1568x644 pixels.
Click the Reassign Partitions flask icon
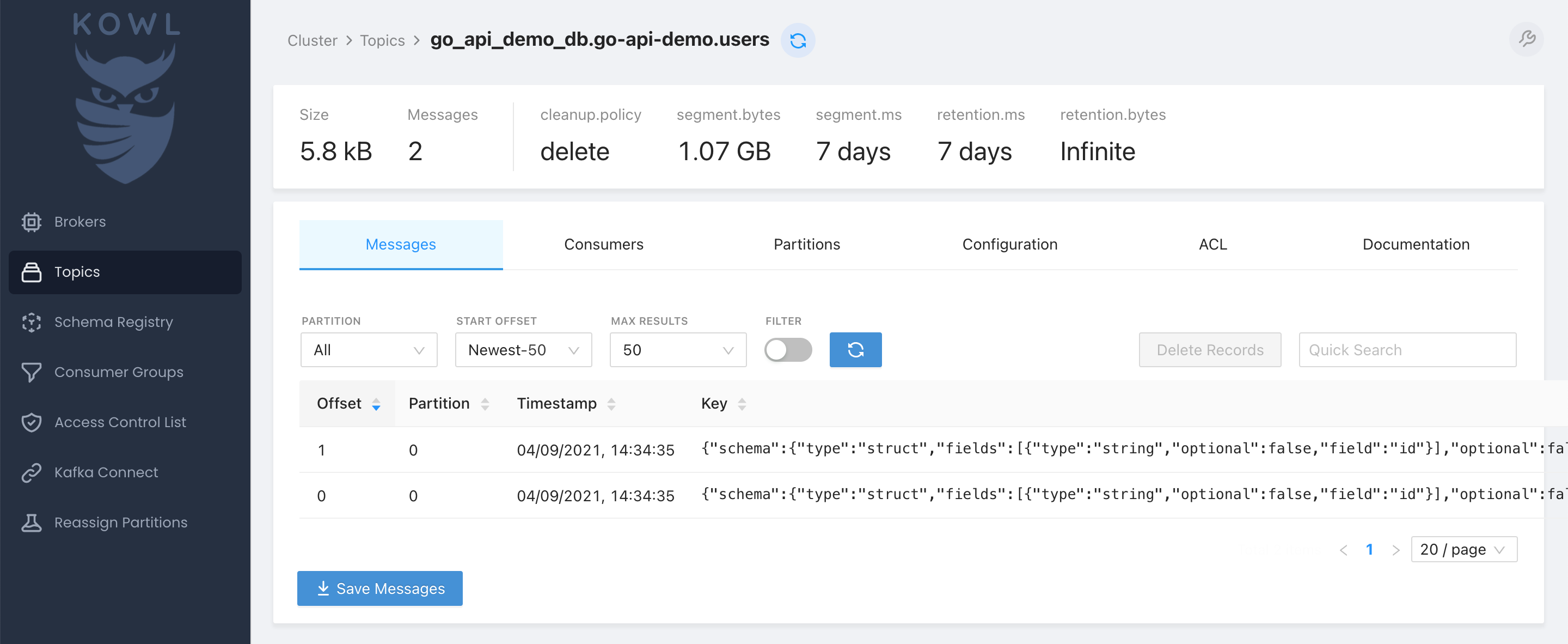31,522
